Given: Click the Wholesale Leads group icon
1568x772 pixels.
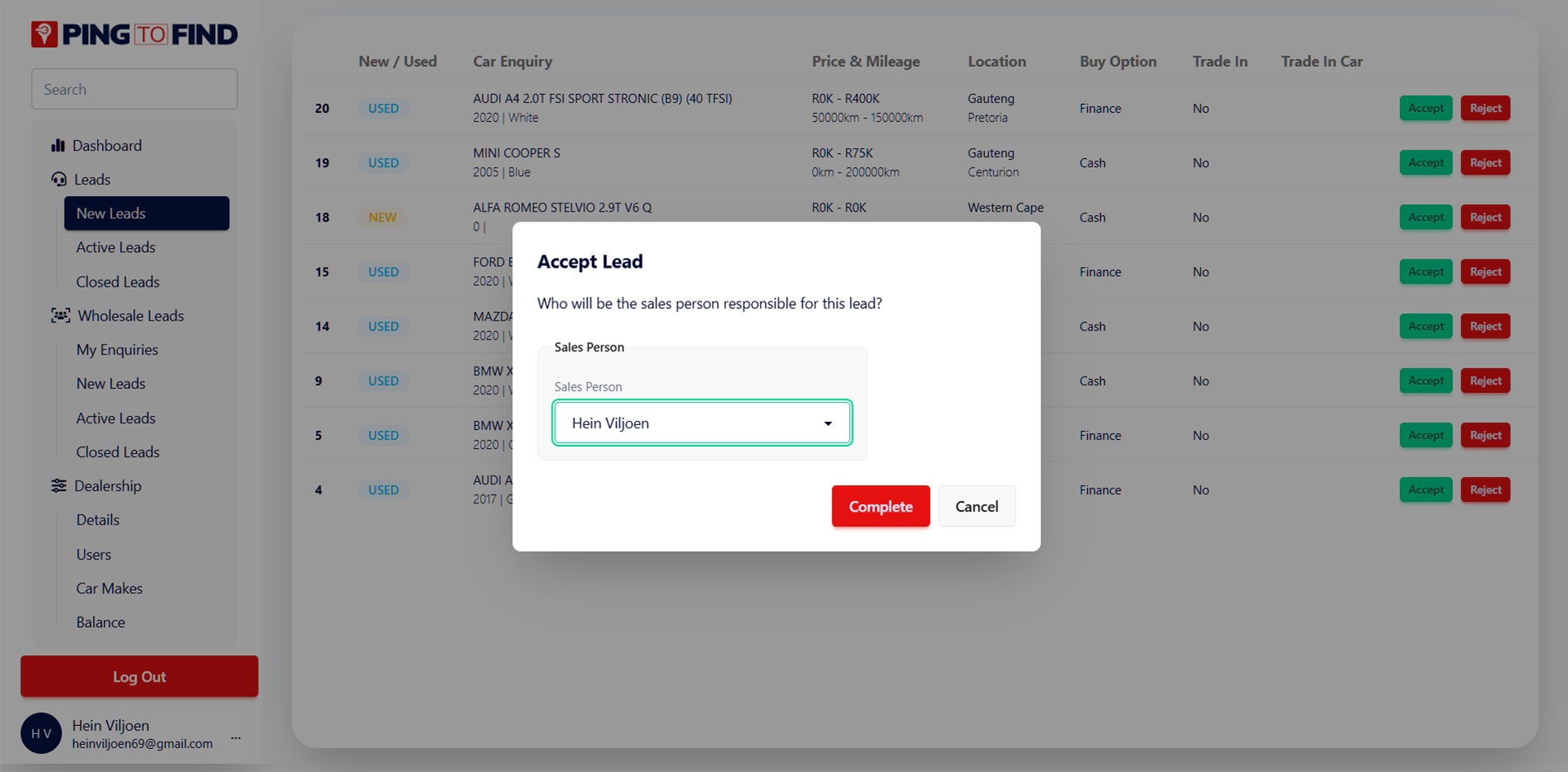Looking at the screenshot, I should click(60, 316).
